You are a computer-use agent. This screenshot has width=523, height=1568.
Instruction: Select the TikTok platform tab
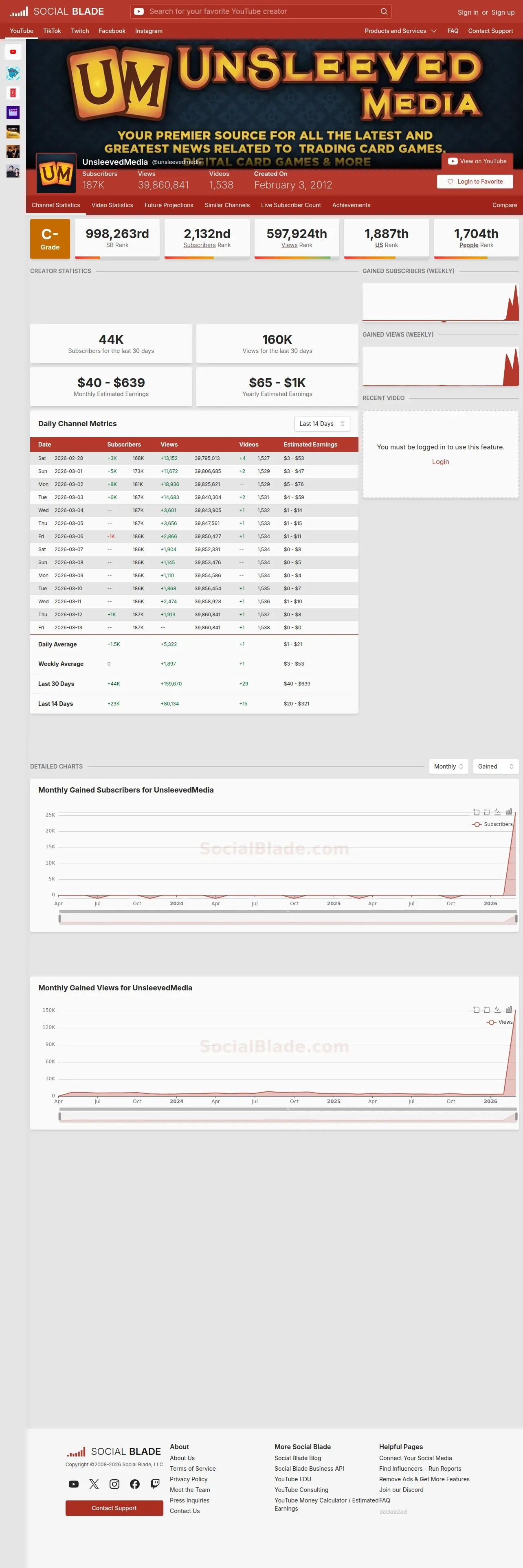[x=52, y=31]
